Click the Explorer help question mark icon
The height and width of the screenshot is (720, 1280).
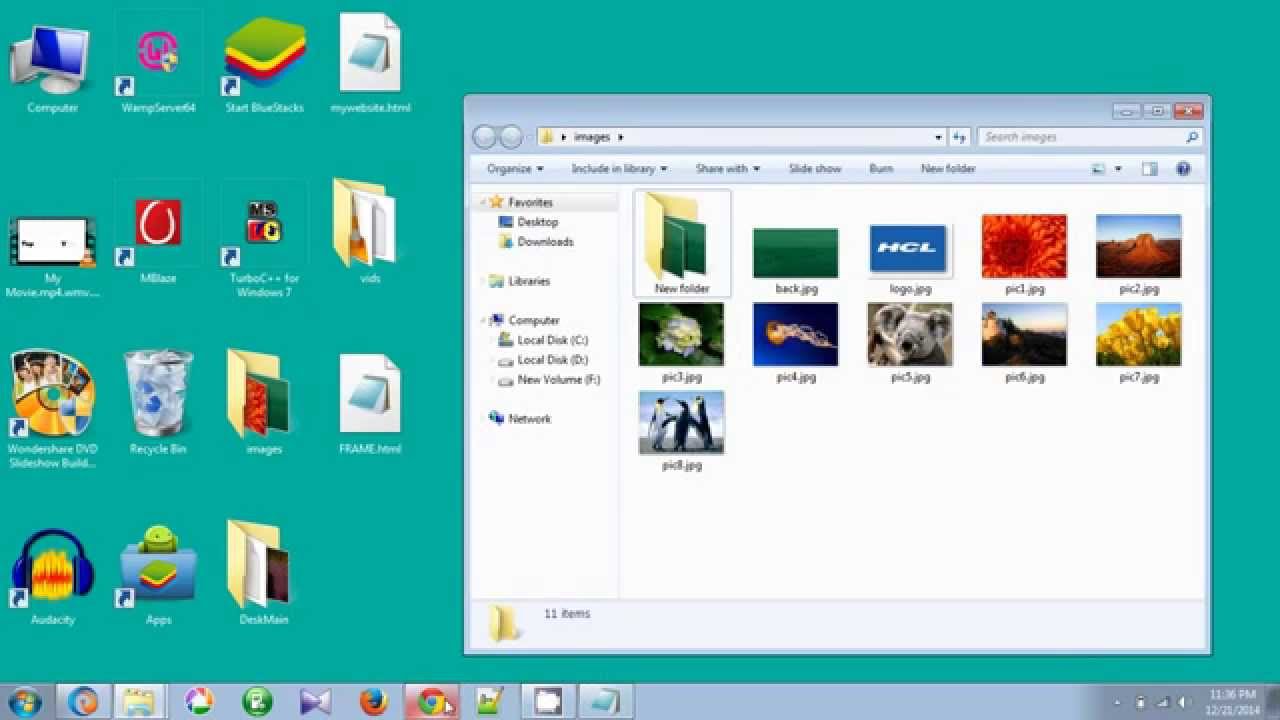tap(1184, 169)
